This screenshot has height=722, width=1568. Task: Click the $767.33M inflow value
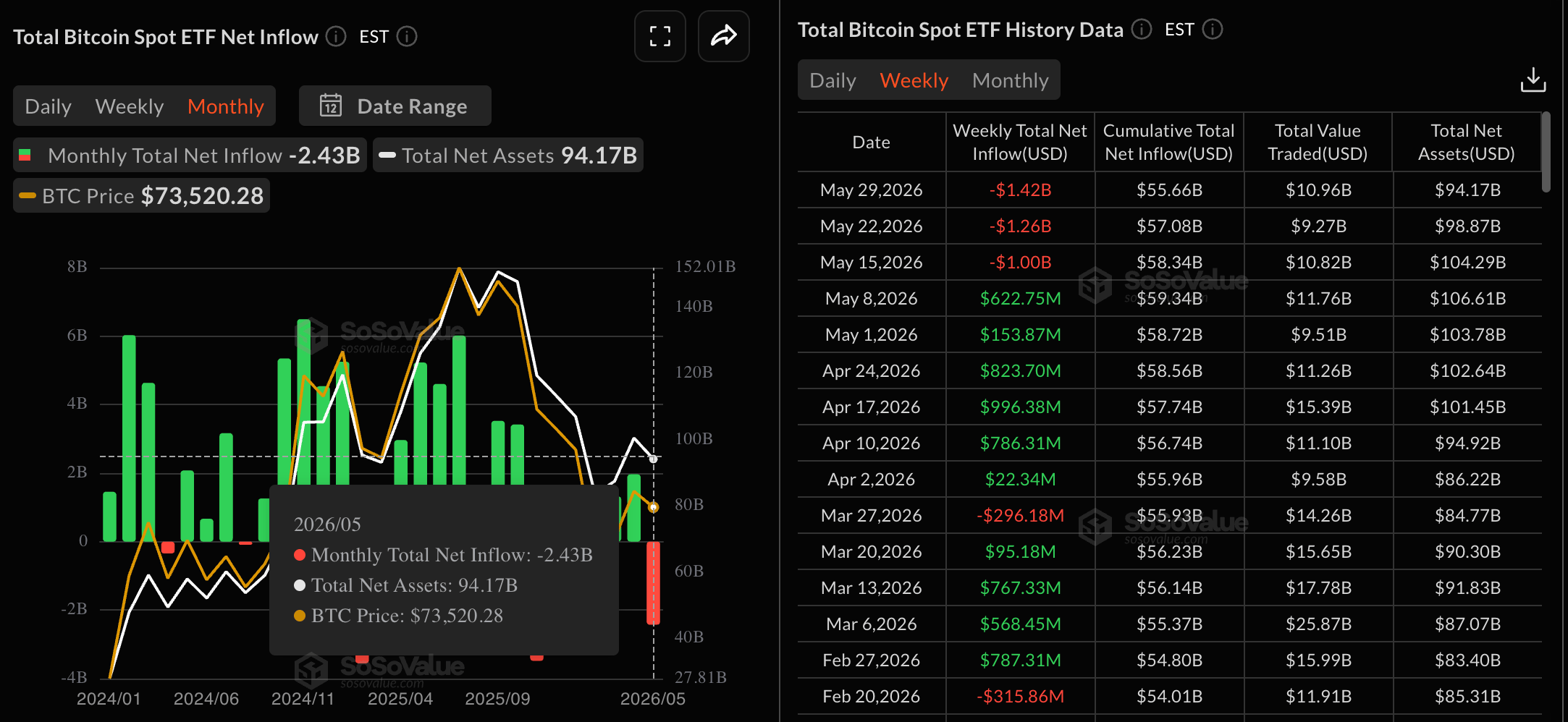tap(1020, 587)
